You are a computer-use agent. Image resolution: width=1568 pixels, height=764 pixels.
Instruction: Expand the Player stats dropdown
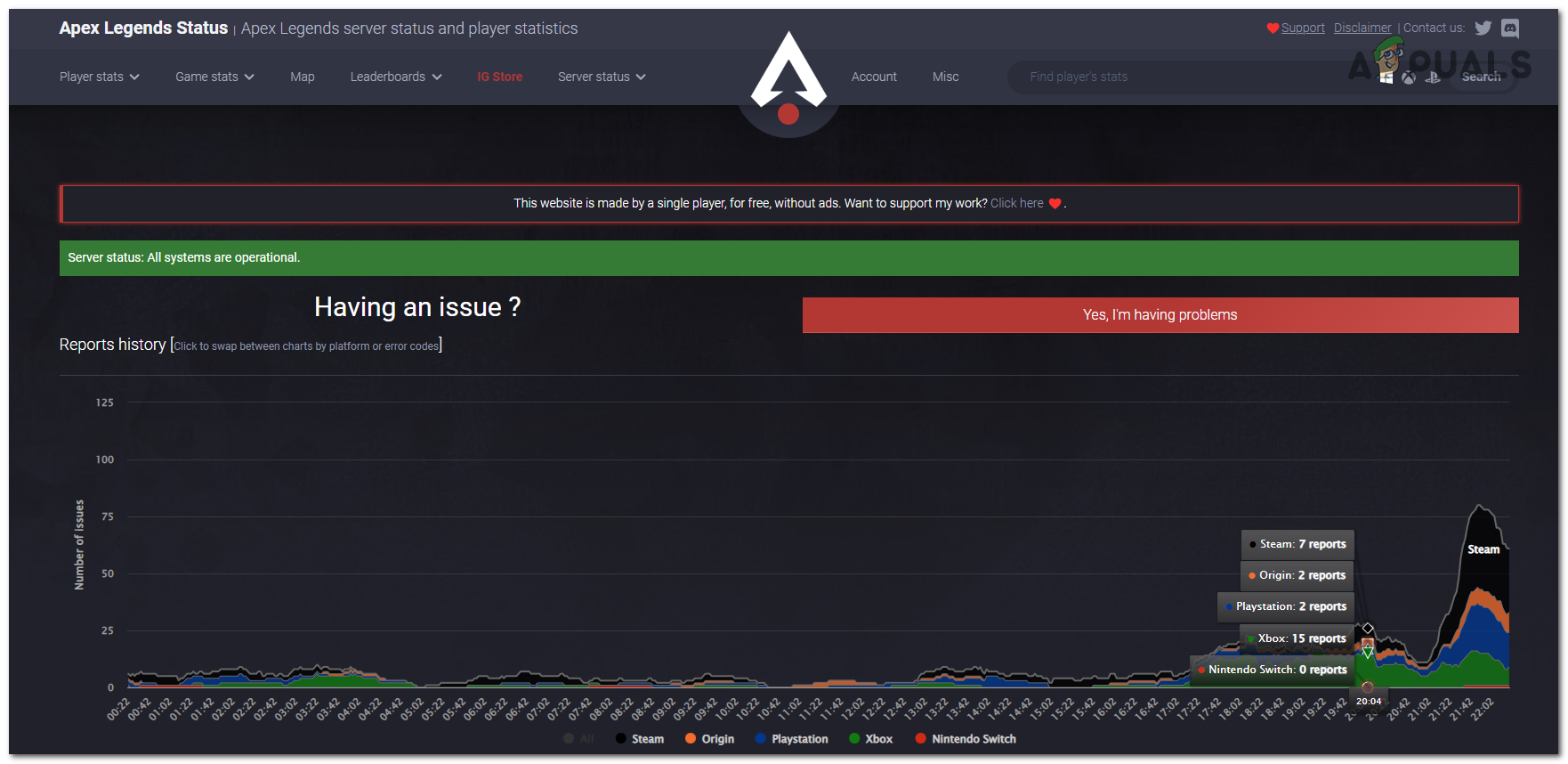(100, 77)
